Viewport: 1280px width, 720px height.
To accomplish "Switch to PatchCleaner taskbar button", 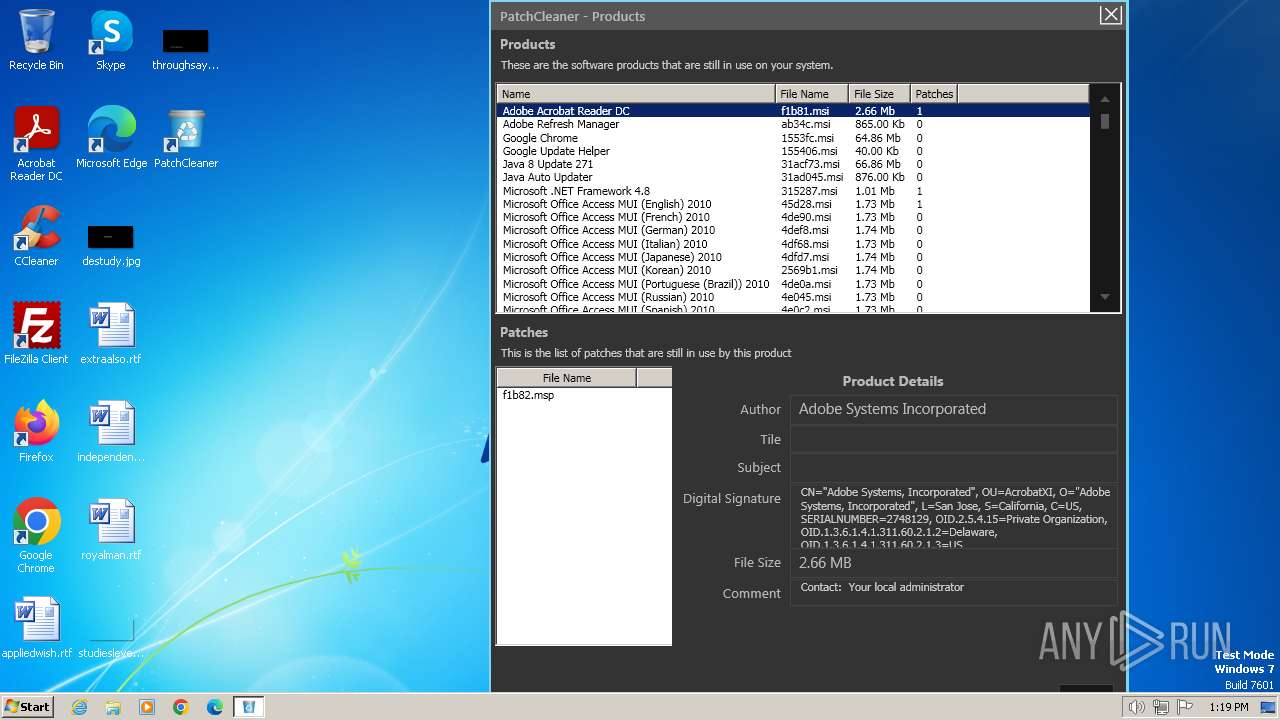I will [249, 707].
